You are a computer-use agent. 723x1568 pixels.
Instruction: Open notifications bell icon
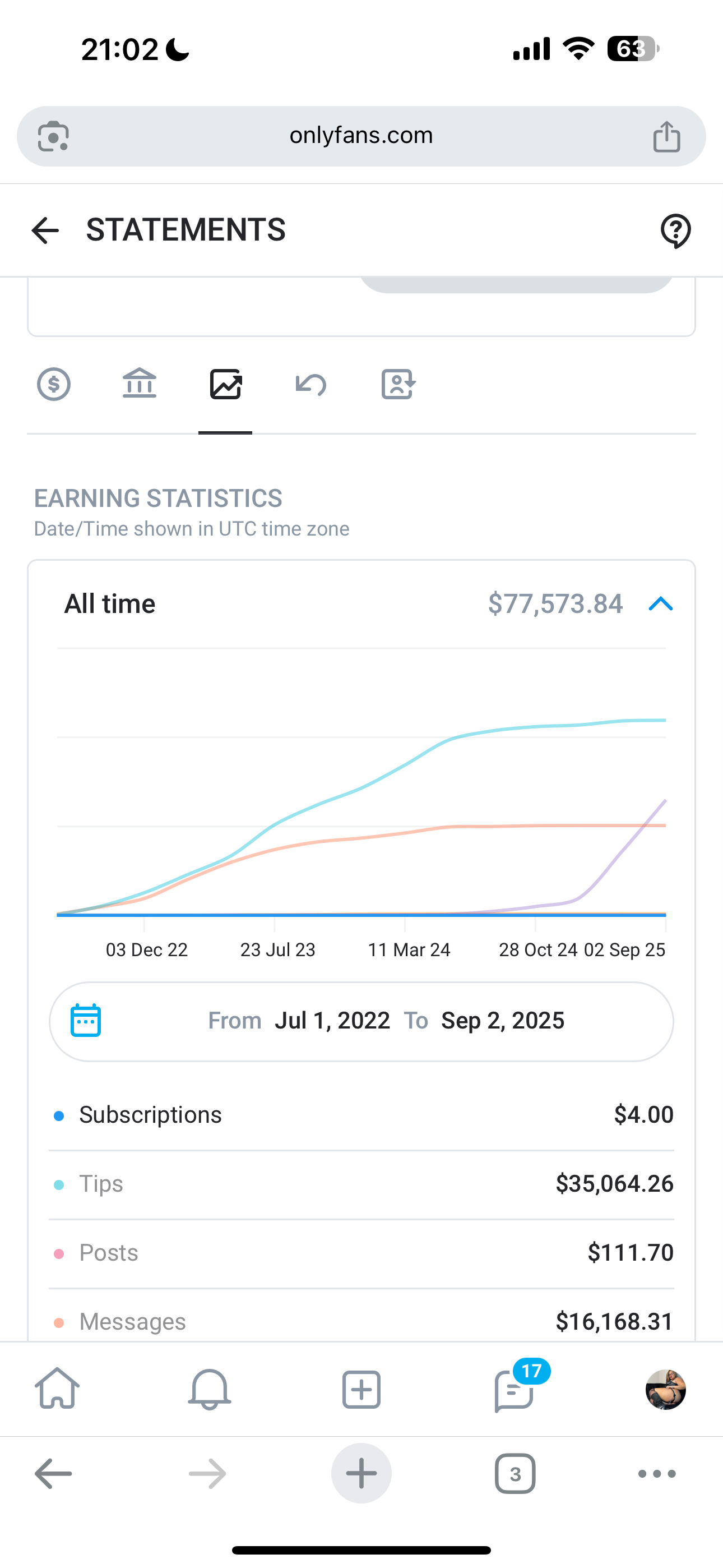point(210,1390)
